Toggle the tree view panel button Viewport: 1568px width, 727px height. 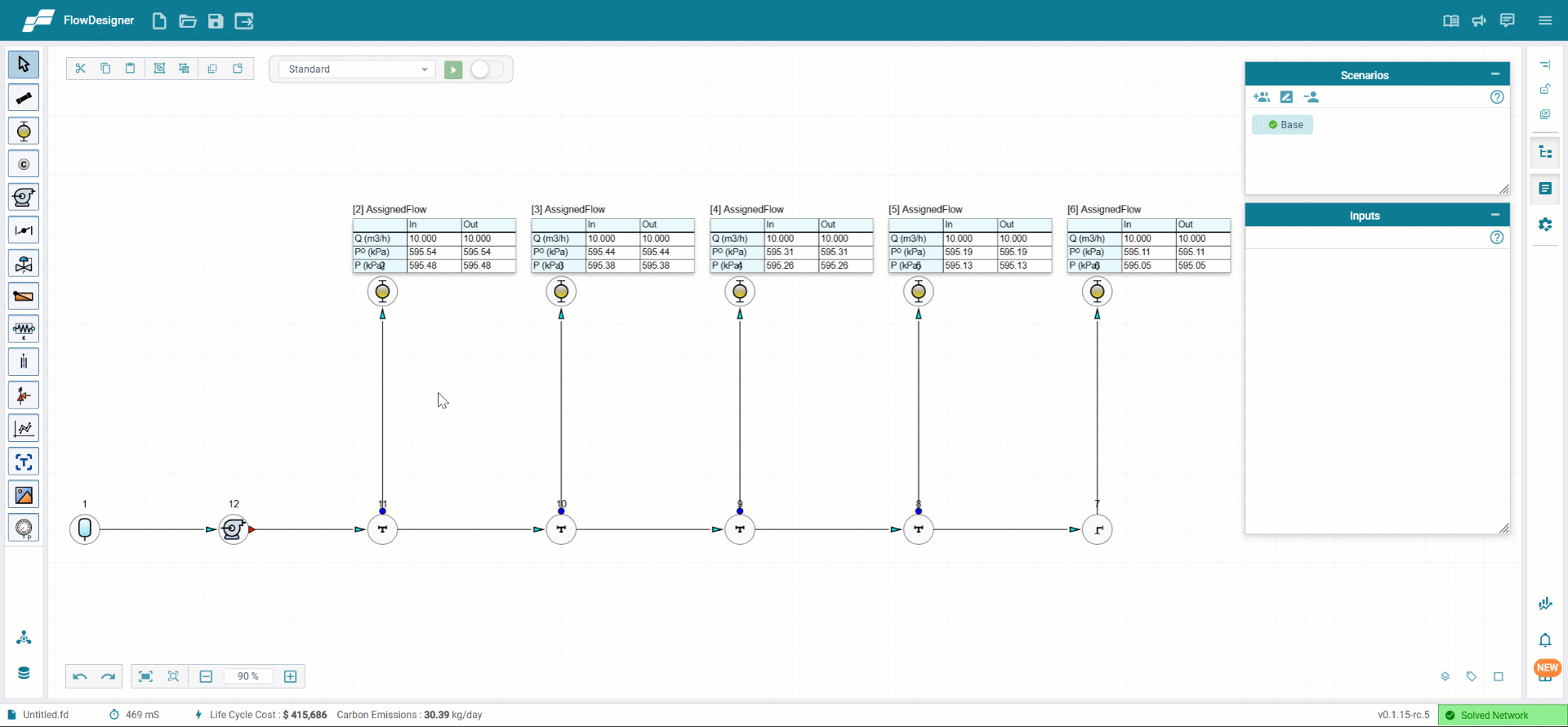[x=1545, y=153]
